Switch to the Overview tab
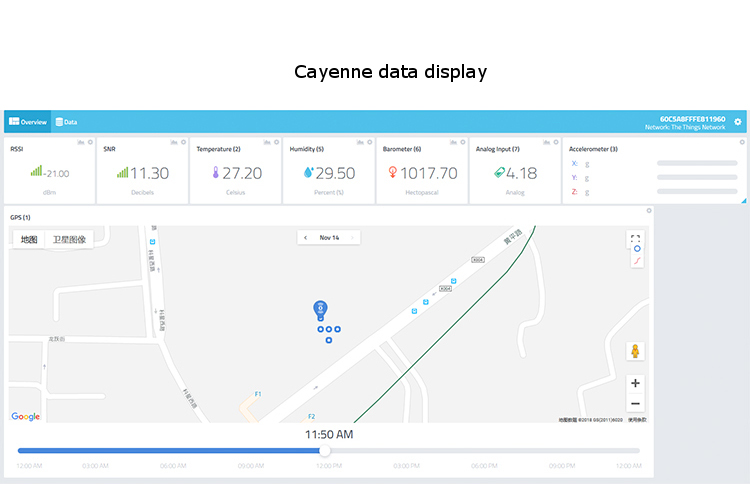Viewport: 750px width, 484px height. (x=28, y=122)
